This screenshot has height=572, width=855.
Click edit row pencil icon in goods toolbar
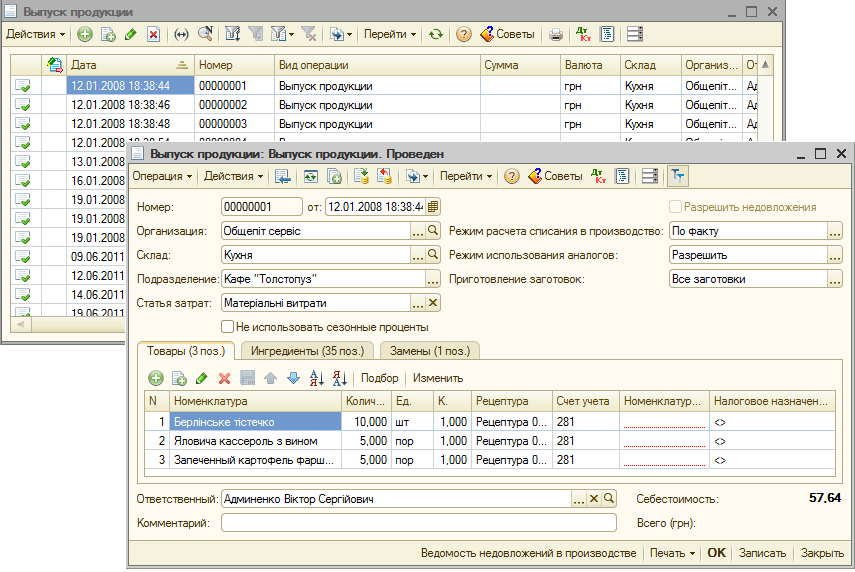(202, 378)
